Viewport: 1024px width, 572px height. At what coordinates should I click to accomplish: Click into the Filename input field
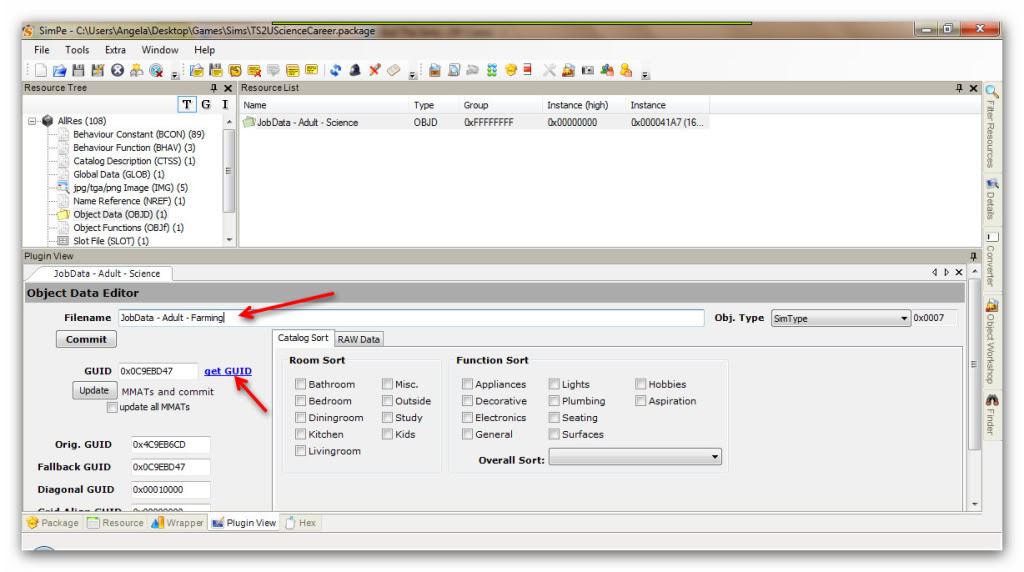tap(411, 317)
